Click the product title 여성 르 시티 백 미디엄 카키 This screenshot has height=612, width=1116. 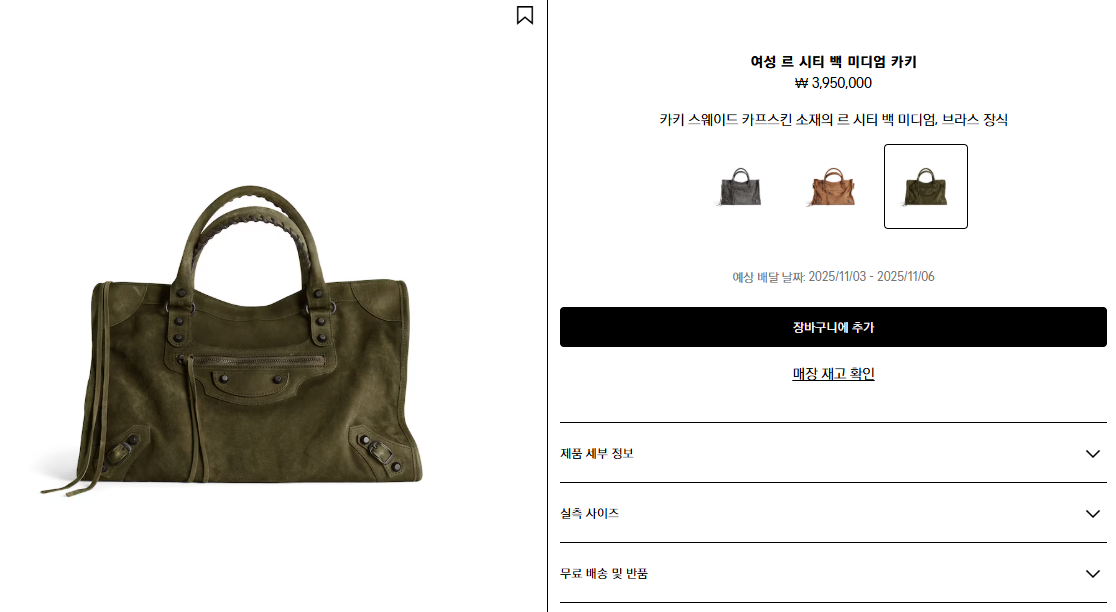click(833, 62)
